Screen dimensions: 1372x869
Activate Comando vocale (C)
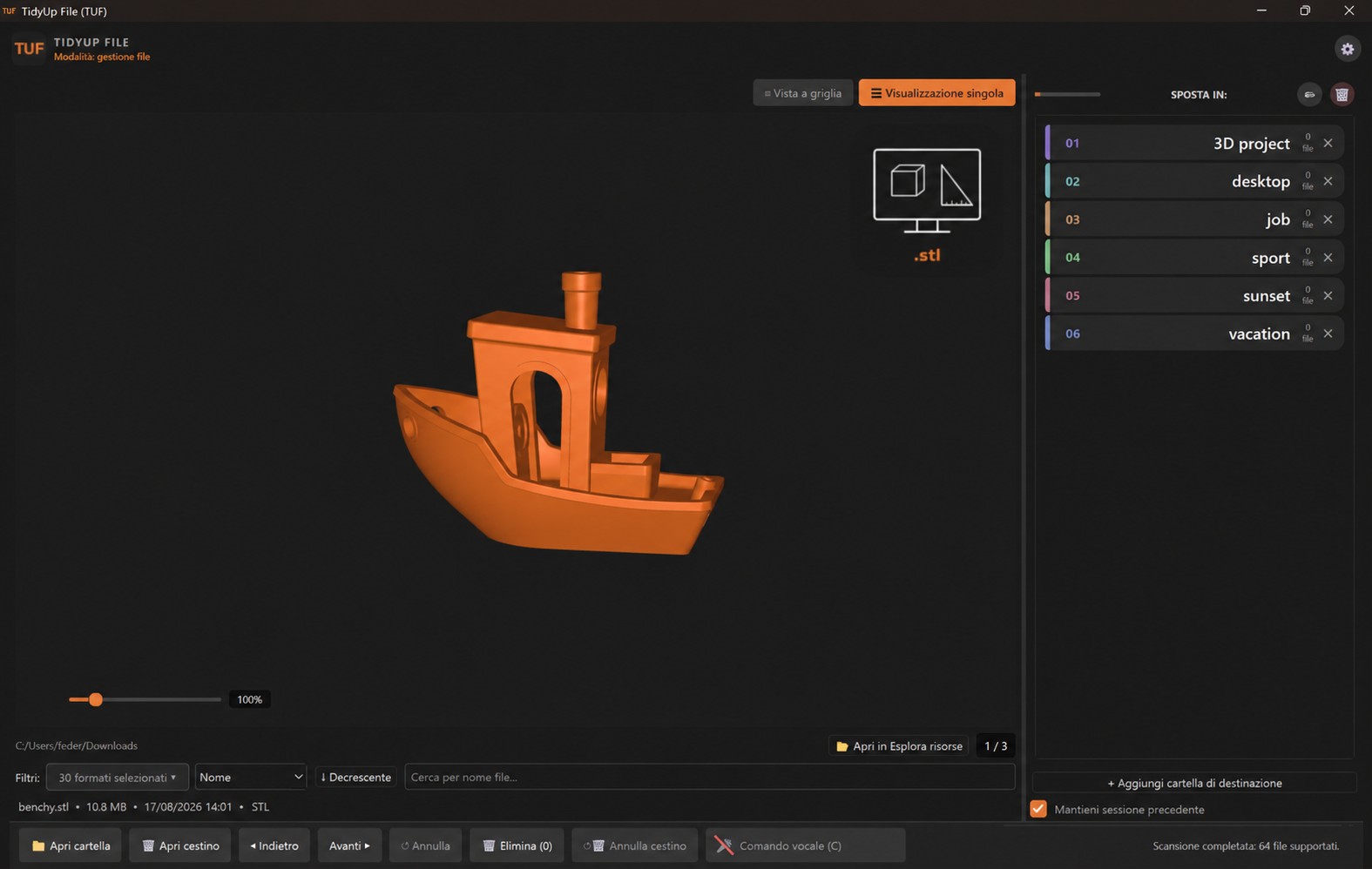click(805, 845)
